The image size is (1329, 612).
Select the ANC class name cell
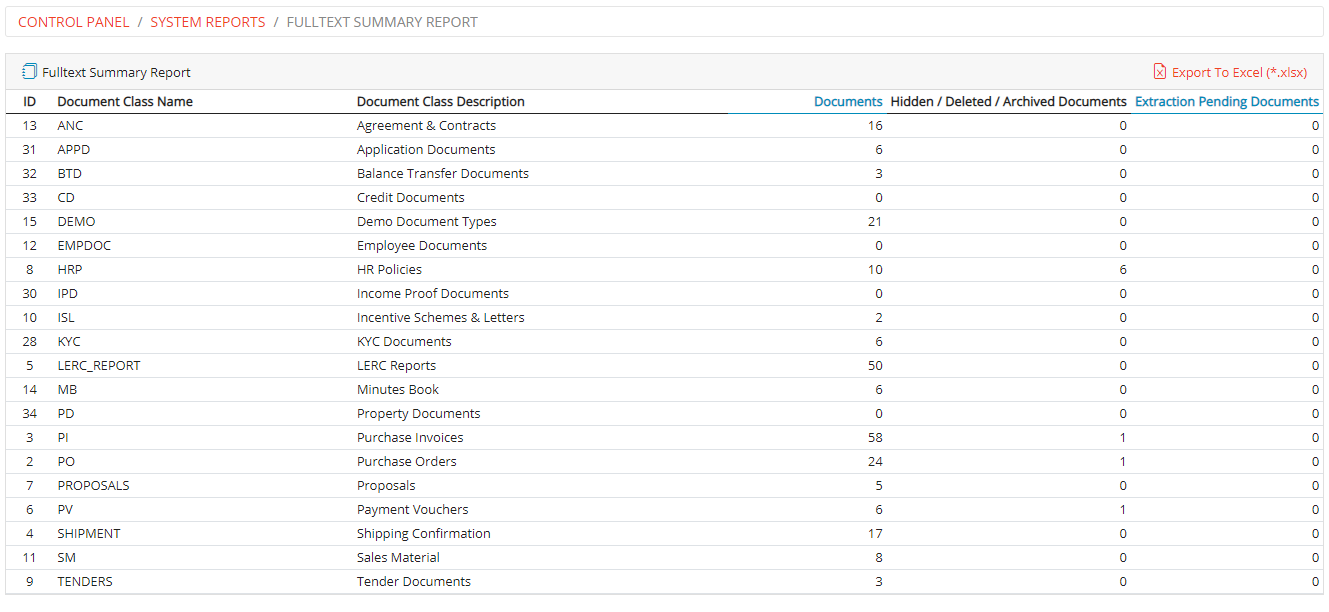pyautogui.click(x=71, y=126)
